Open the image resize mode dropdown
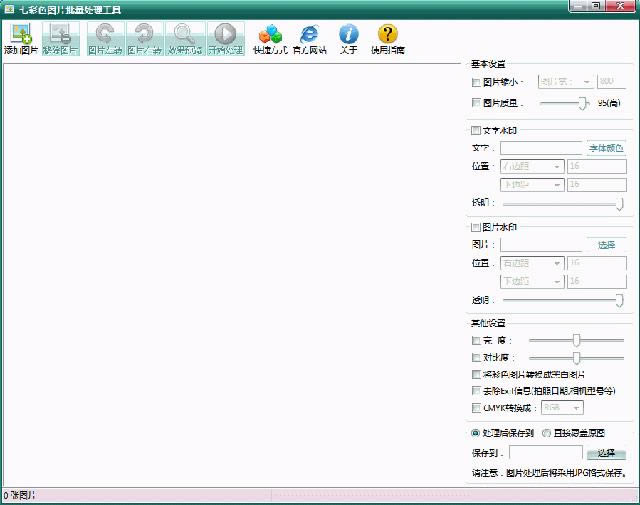 pyautogui.click(x=566, y=83)
